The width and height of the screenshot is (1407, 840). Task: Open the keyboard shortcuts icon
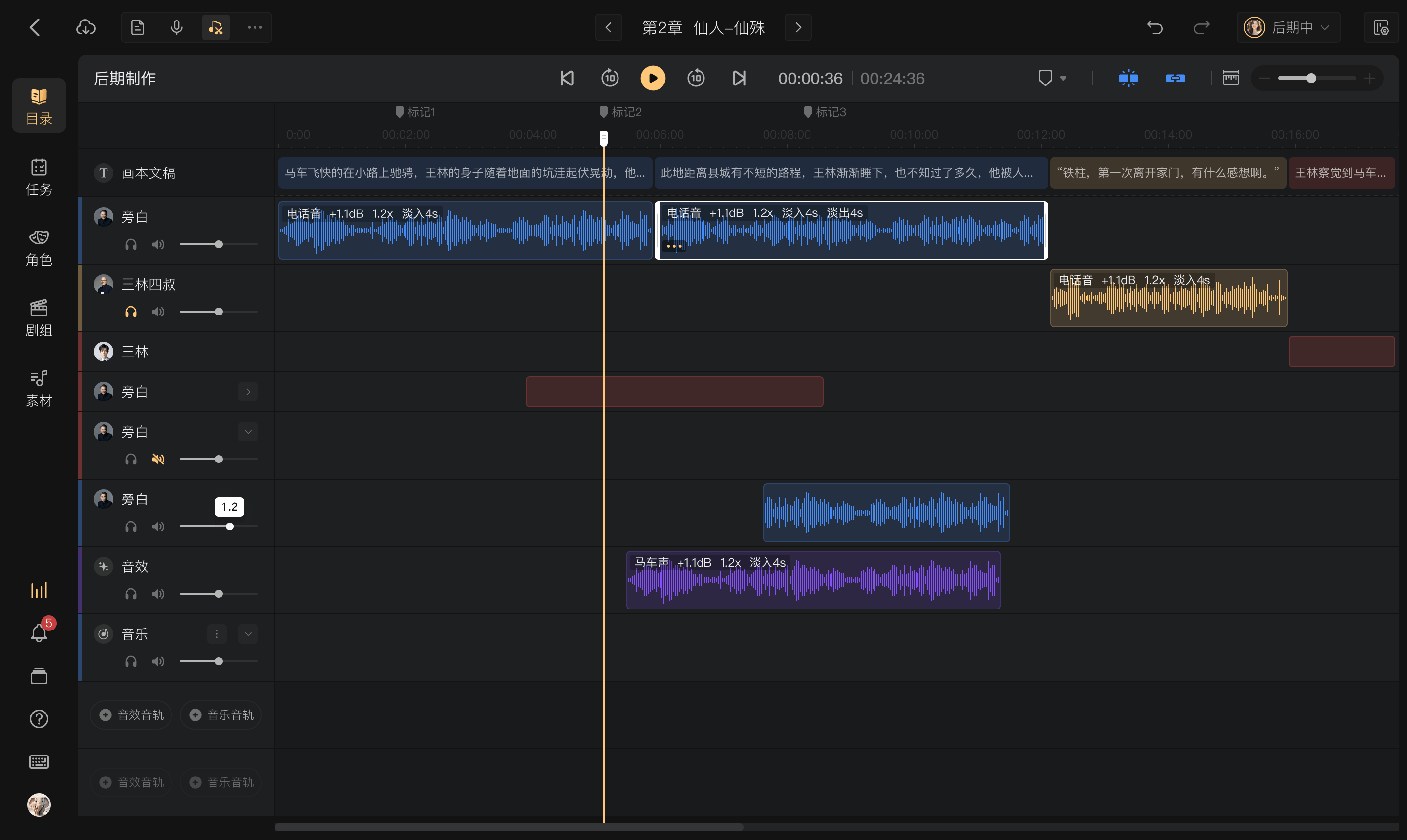point(39,762)
